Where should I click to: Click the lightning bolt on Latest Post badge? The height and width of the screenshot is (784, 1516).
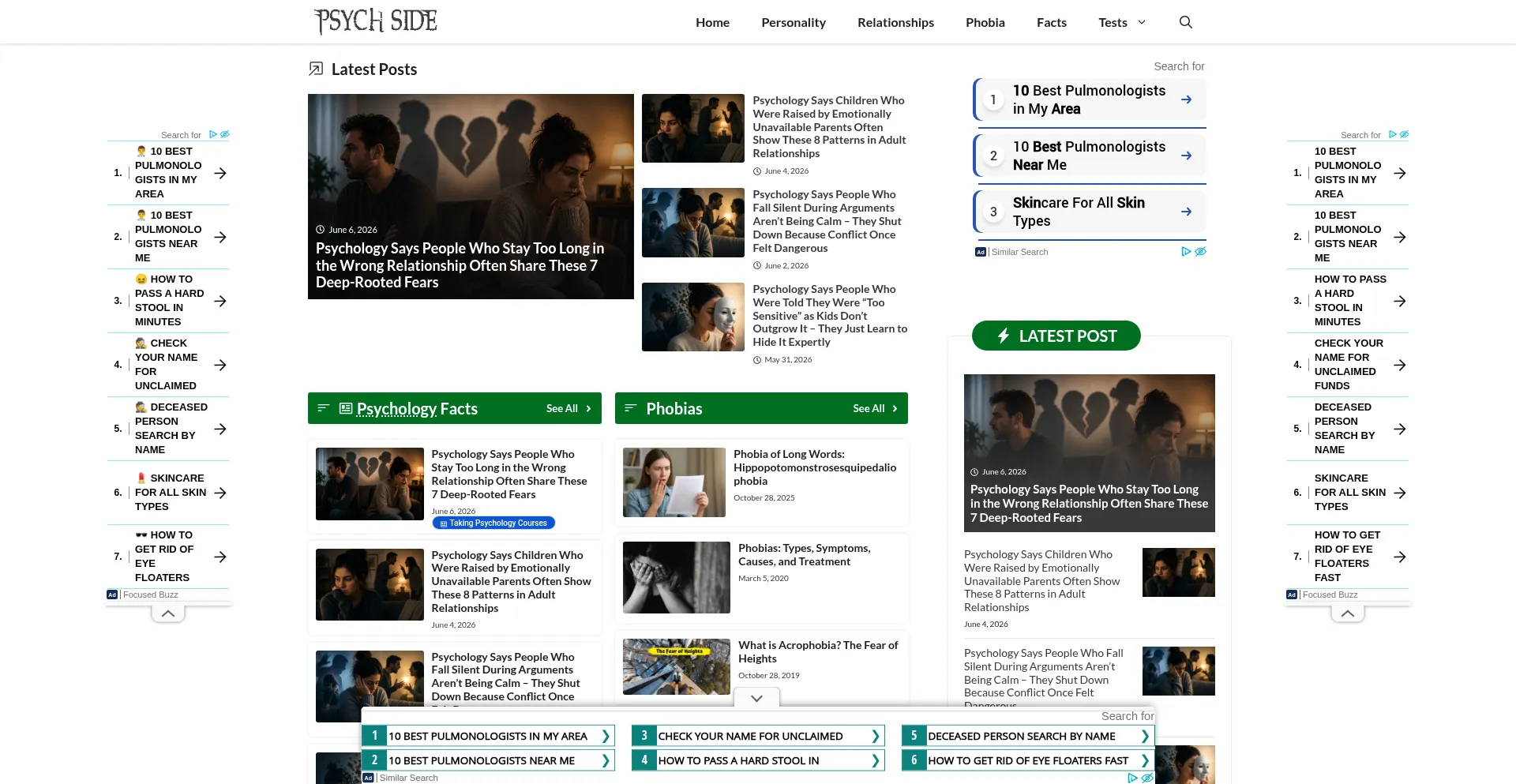click(1004, 336)
